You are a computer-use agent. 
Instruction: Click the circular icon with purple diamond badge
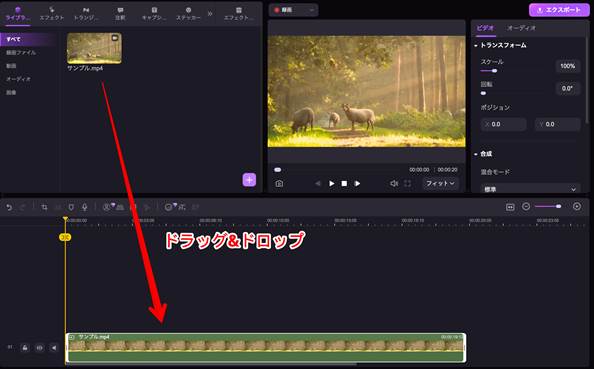tap(170, 207)
